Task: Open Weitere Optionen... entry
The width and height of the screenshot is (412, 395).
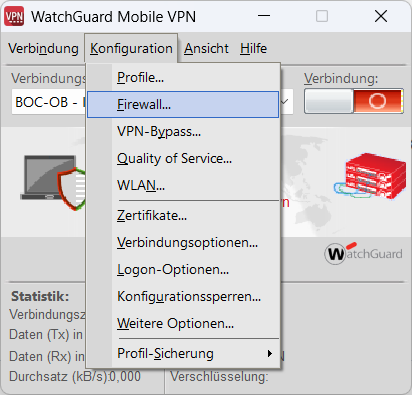Action: point(183,324)
